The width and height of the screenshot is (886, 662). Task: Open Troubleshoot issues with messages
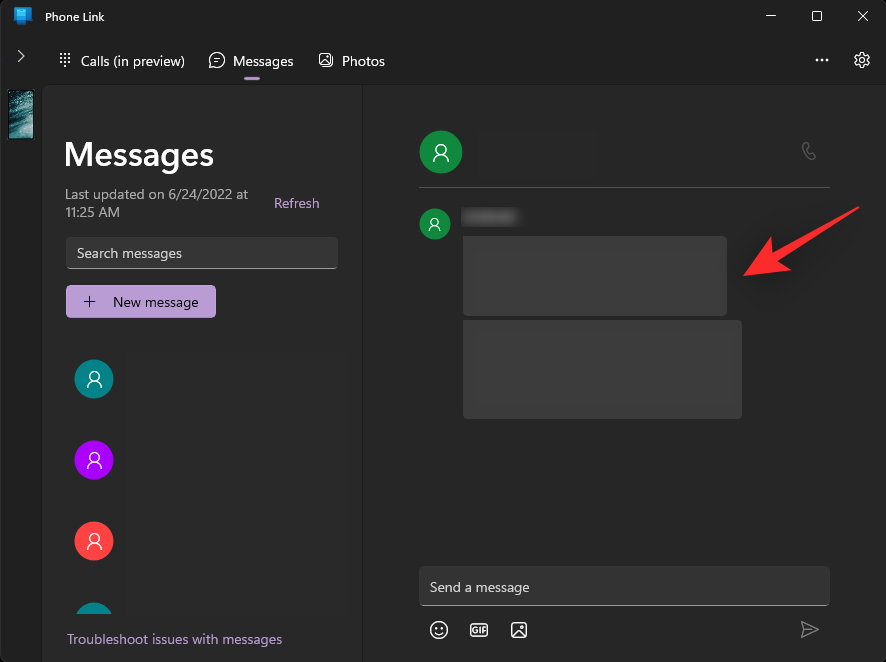pyautogui.click(x=174, y=639)
